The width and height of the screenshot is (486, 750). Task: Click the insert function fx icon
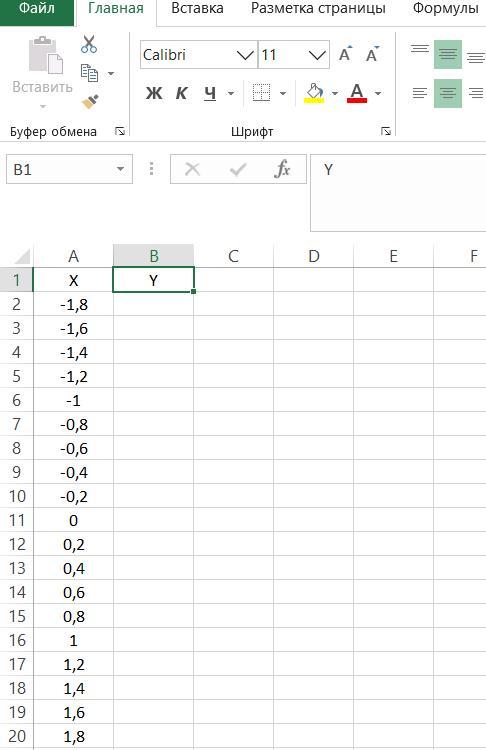[x=282, y=169]
